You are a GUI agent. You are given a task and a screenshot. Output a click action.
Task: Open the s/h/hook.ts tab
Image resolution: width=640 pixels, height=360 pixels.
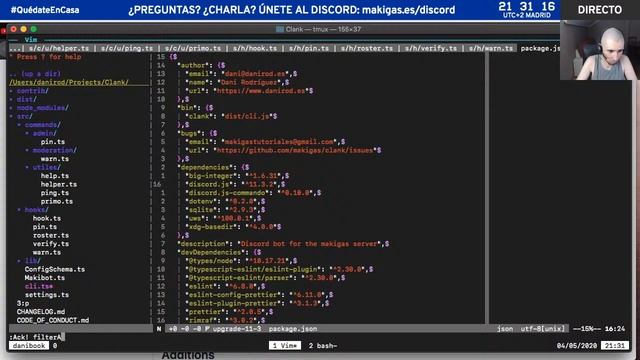(255, 48)
